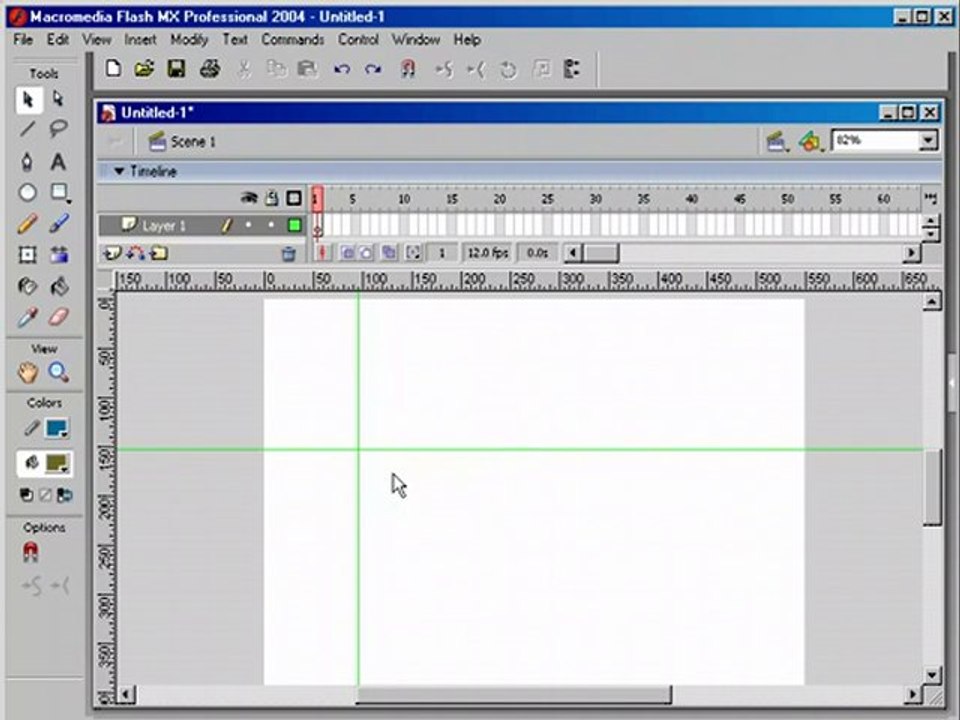Viewport: 960px width, 720px height.
Task: Select the Paint Bucket tool
Action: tap(59, 286)
